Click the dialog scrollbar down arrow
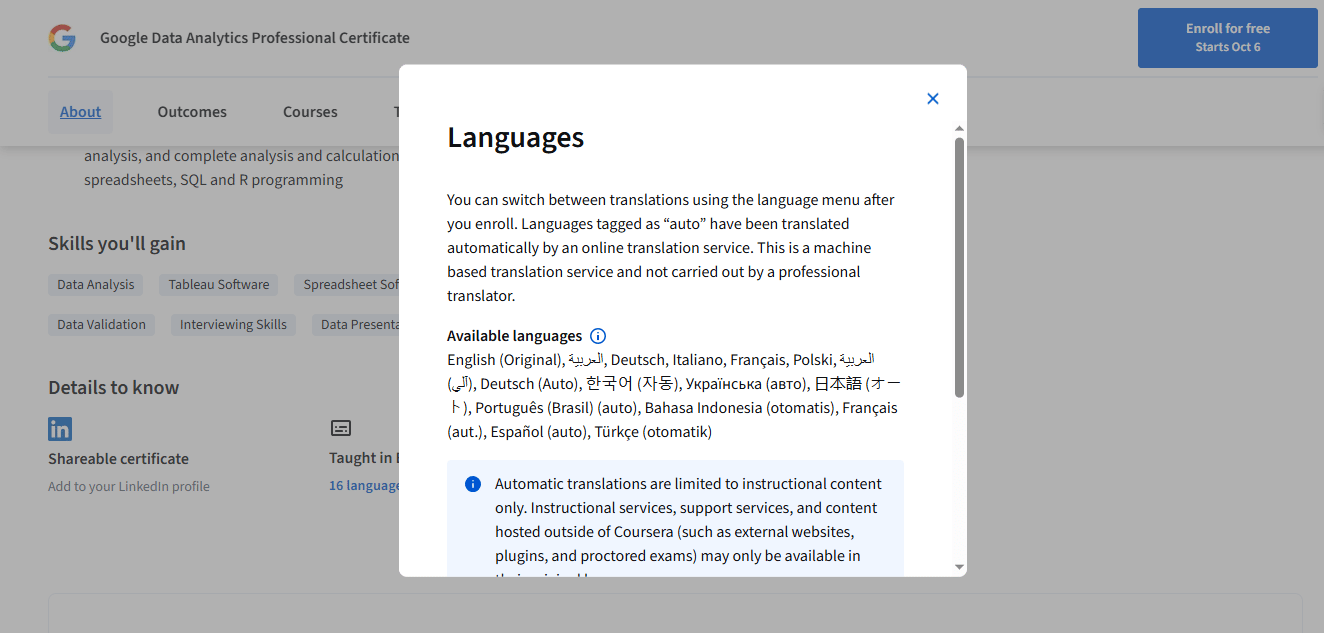The height and width of the screenshot is (633, 1324). point(959,567)
